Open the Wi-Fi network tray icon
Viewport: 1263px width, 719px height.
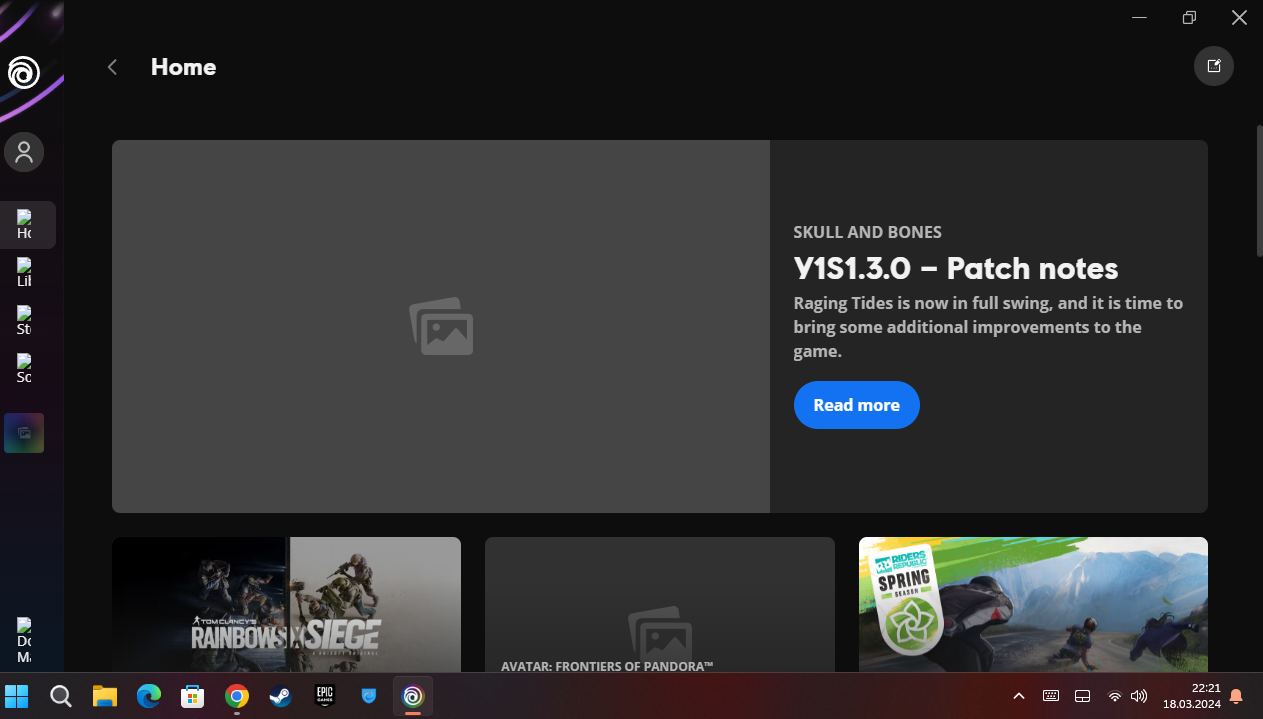pos(1115,696)
